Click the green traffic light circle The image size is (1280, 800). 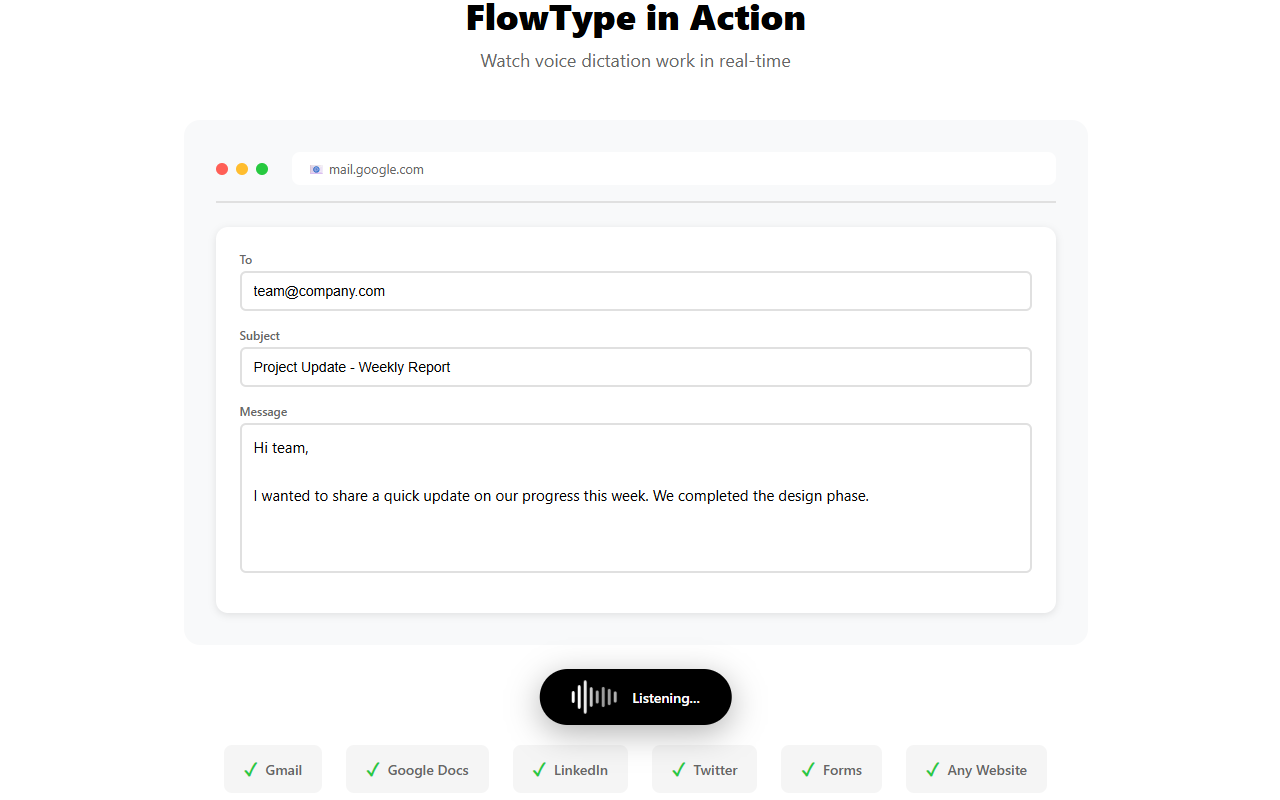262,169
